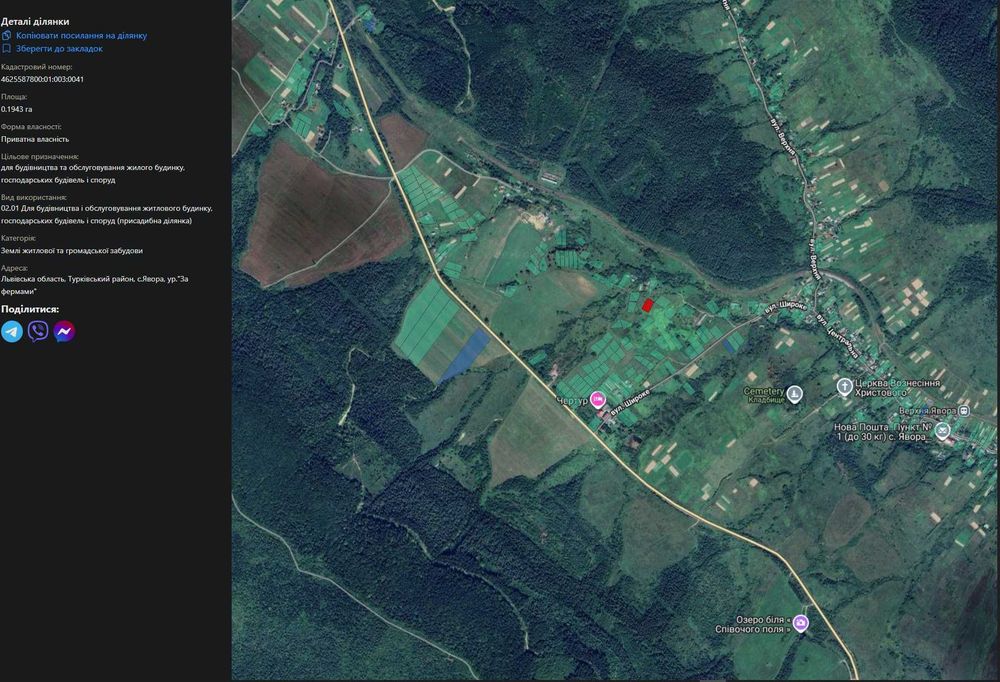Image resolution: width=1000 pixels, height=682 pixels.
Task: Click the Нова Пошта mail marker
Action: pos(943,432)
